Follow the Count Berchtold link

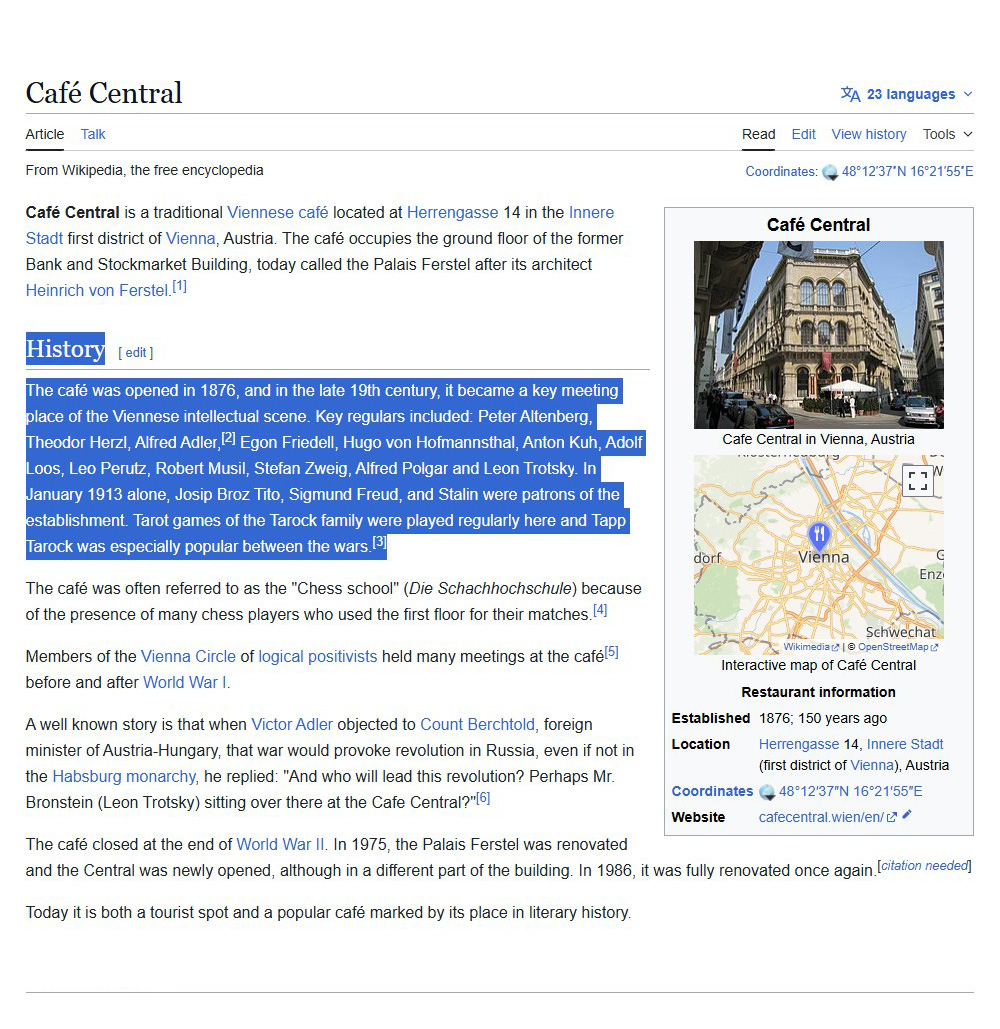pyautogui.click(x=478, y=724)
